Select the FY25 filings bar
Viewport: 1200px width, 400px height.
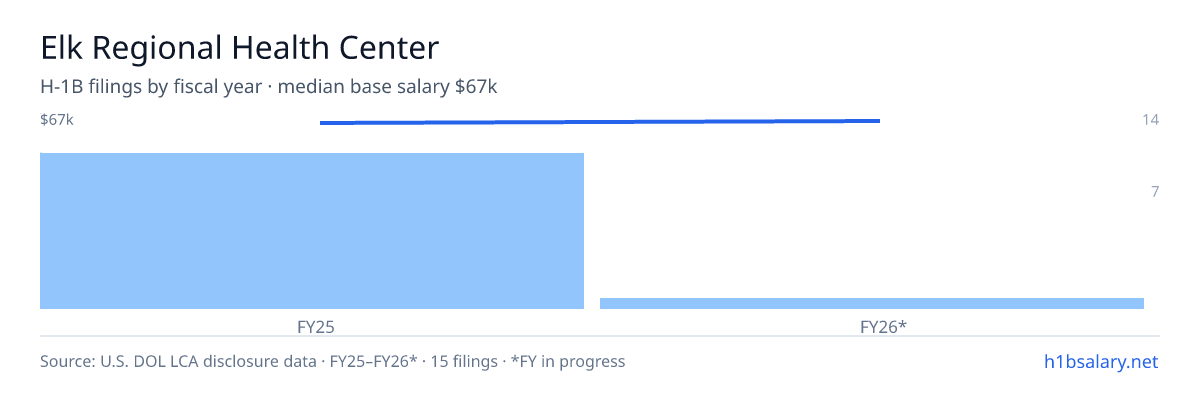[312, 231]
